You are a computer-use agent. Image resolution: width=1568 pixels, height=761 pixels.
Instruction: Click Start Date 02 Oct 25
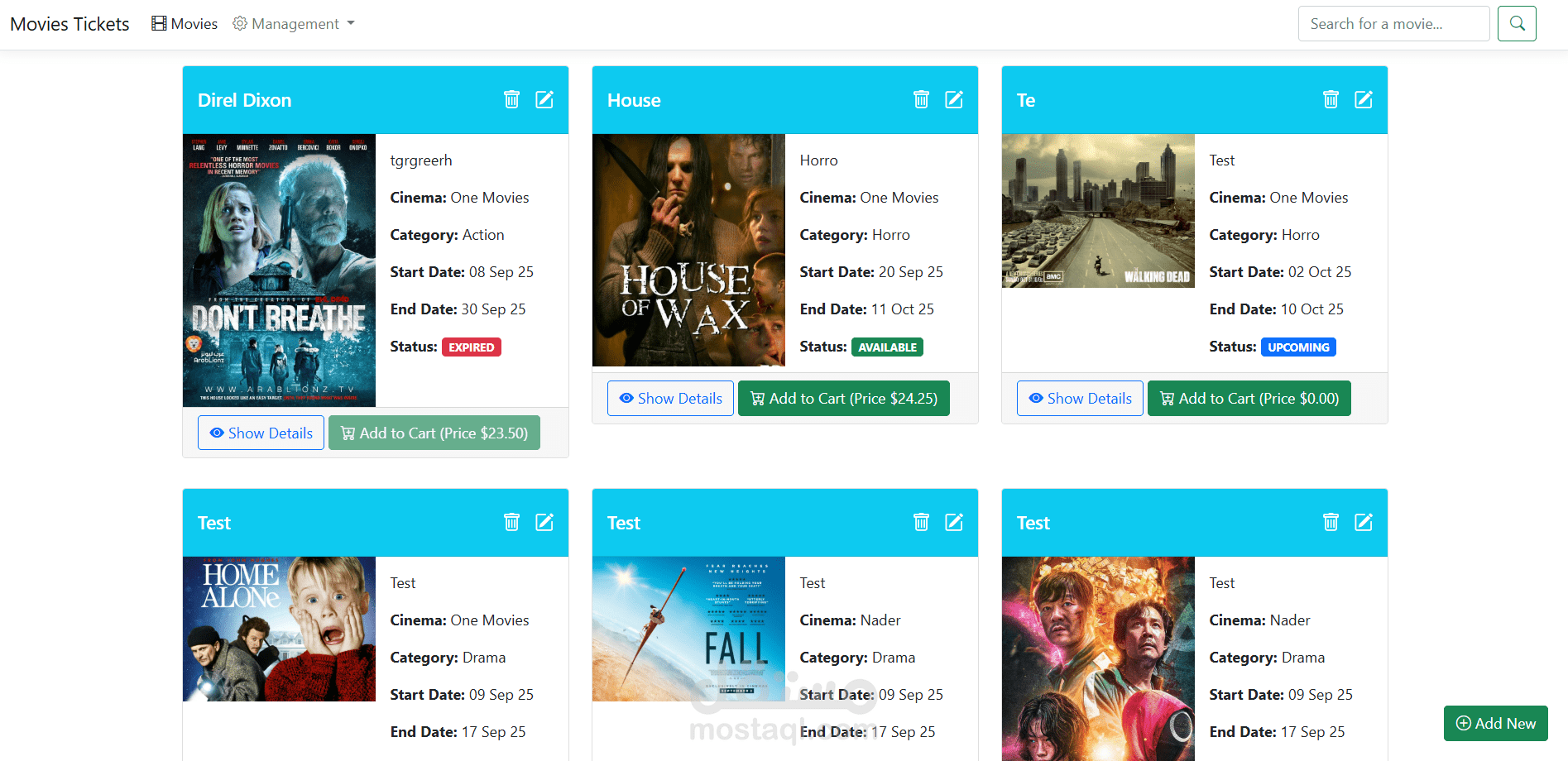click(1280, 272)
